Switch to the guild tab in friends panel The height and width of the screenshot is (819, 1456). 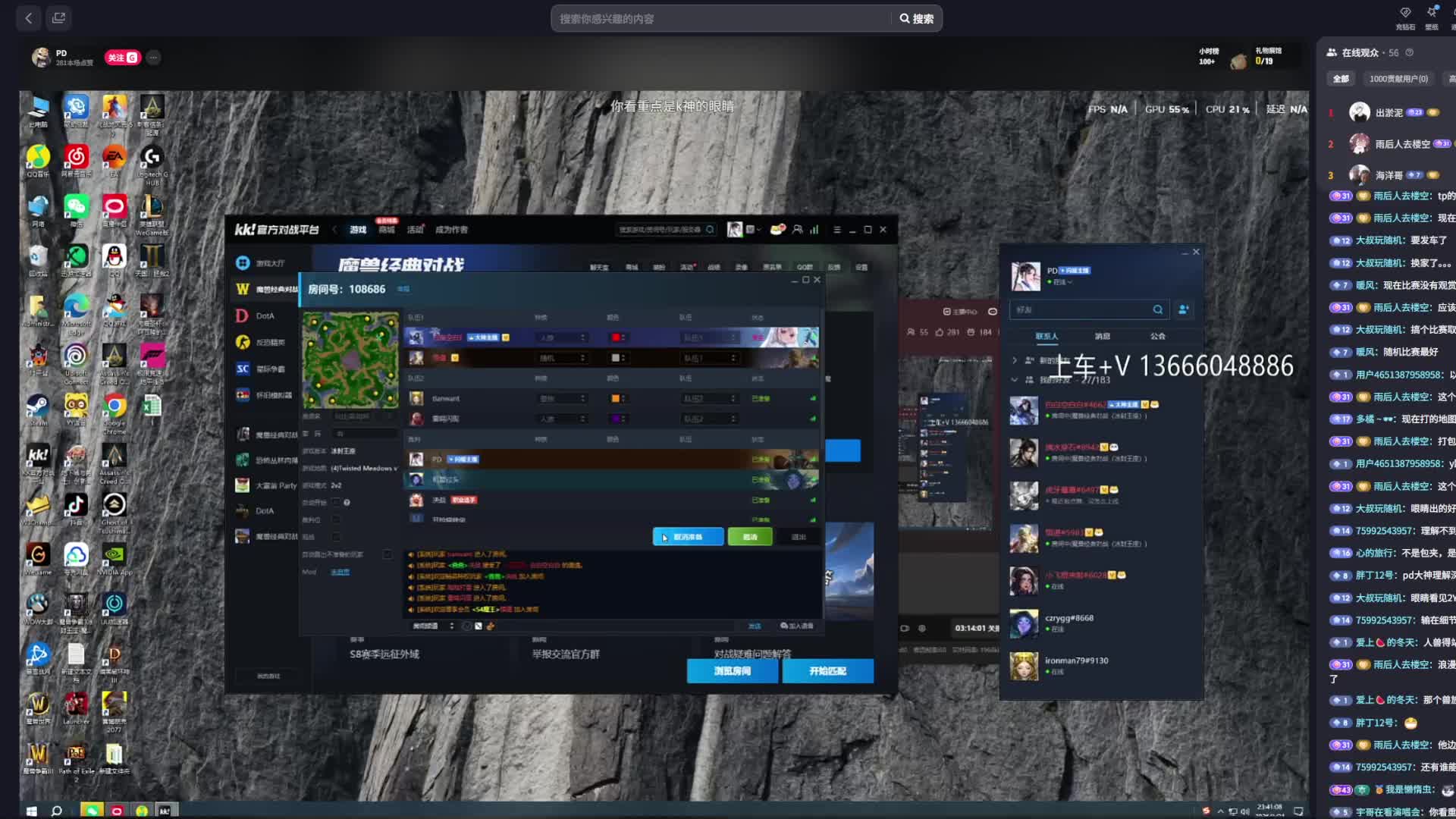tap(1157, 336)
